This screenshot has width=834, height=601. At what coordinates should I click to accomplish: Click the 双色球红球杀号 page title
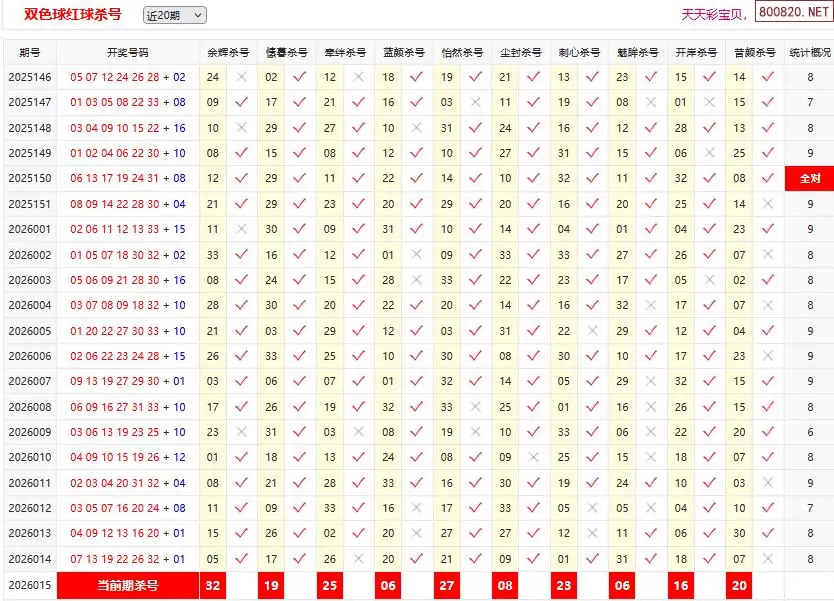(x=73, y=14)
